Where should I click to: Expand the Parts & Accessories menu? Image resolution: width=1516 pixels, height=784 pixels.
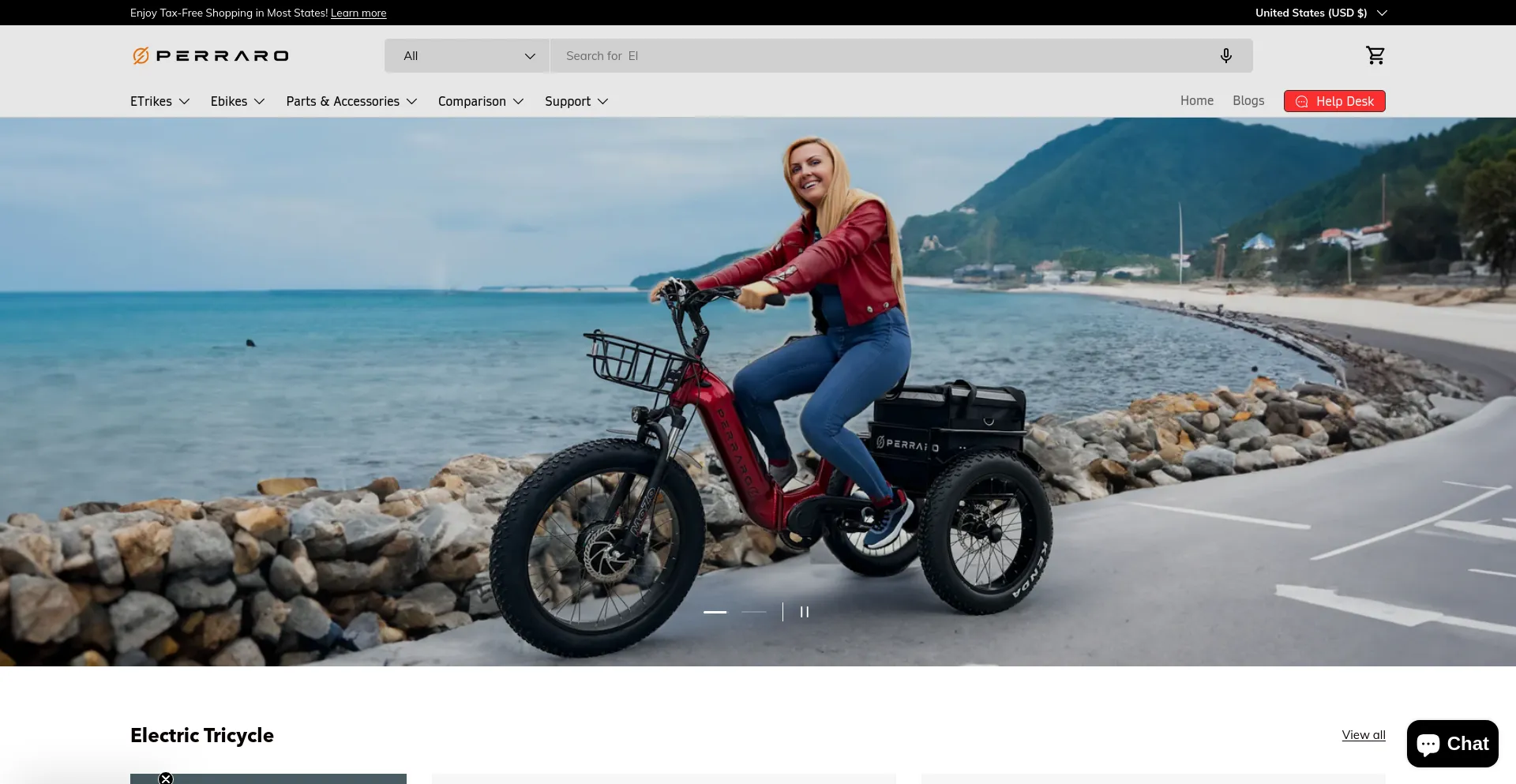(351, 101)
